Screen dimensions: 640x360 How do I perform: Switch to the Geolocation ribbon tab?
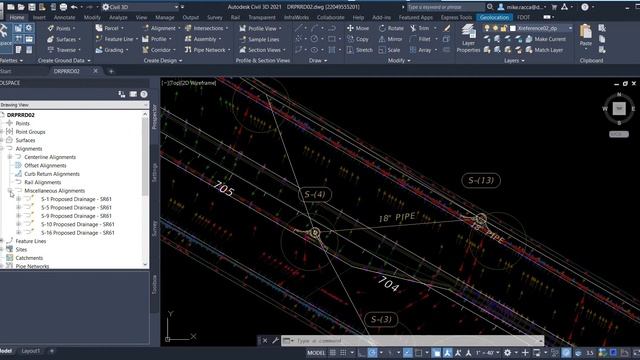[494, 18]
